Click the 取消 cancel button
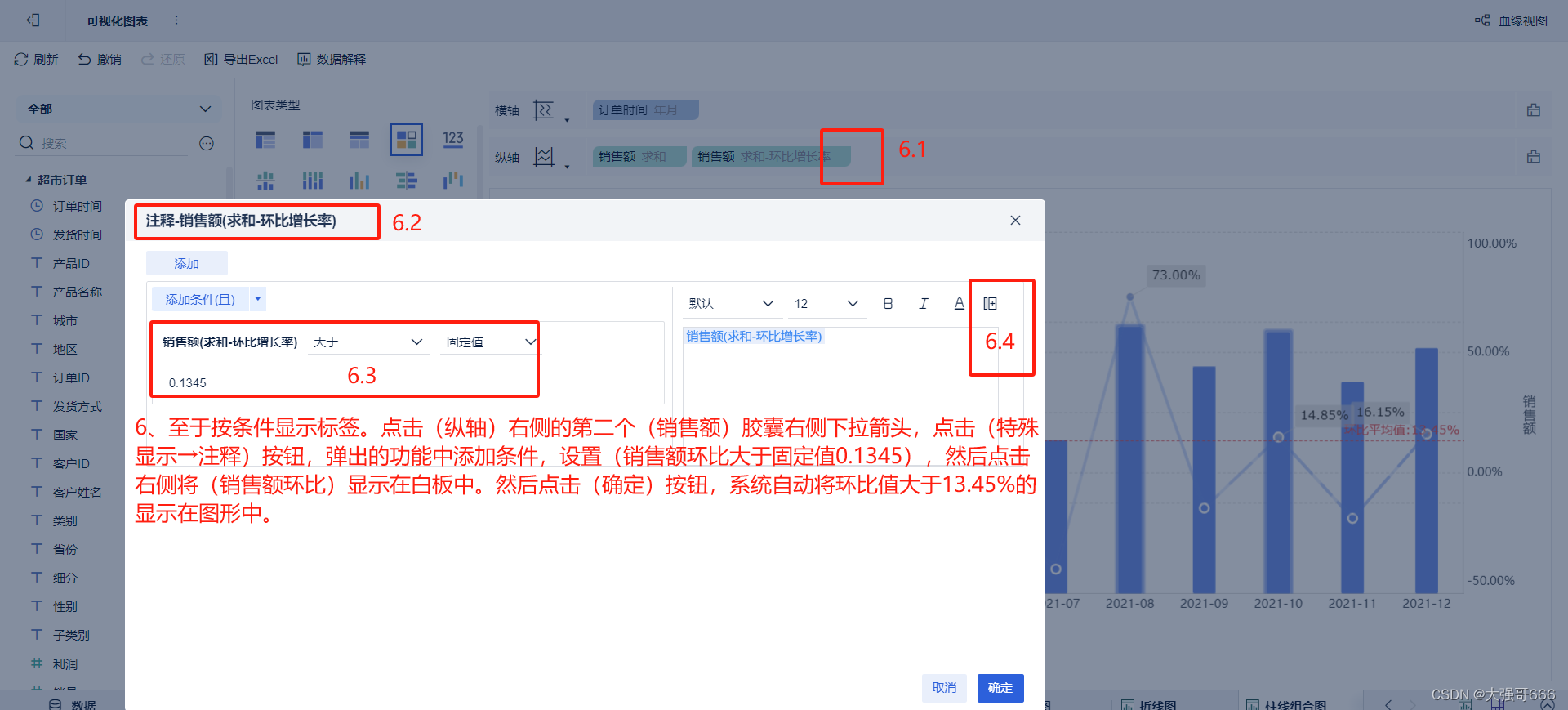Viewport: 1568px width, 710px height. (x=944, y=688)
